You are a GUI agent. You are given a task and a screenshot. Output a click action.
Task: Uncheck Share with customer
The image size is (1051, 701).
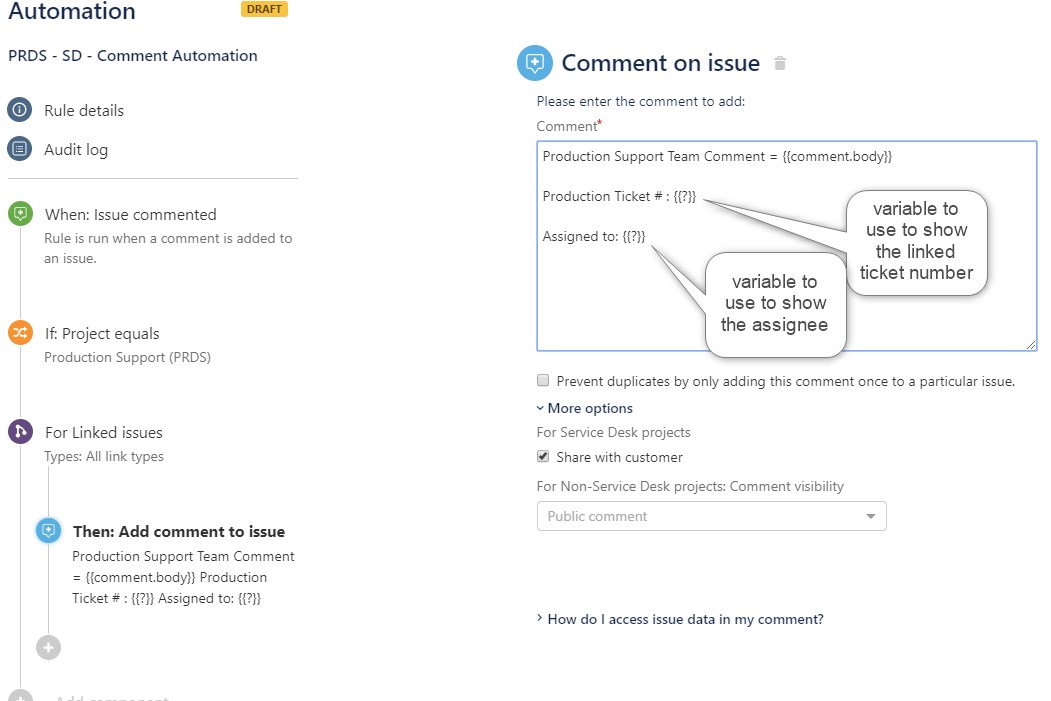[x=543, y=456]
